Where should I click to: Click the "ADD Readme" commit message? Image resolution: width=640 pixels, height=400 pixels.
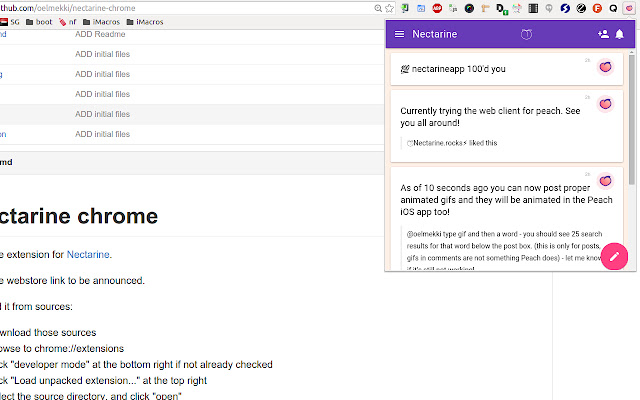coord(100,34)
